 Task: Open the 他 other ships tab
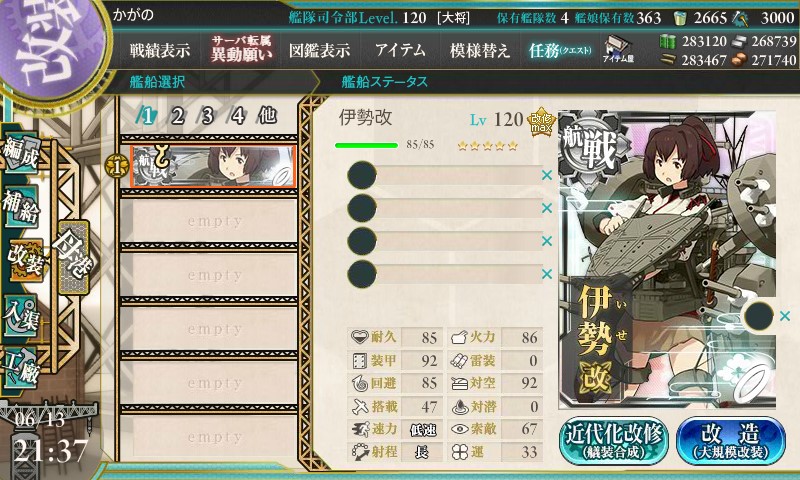267,116
